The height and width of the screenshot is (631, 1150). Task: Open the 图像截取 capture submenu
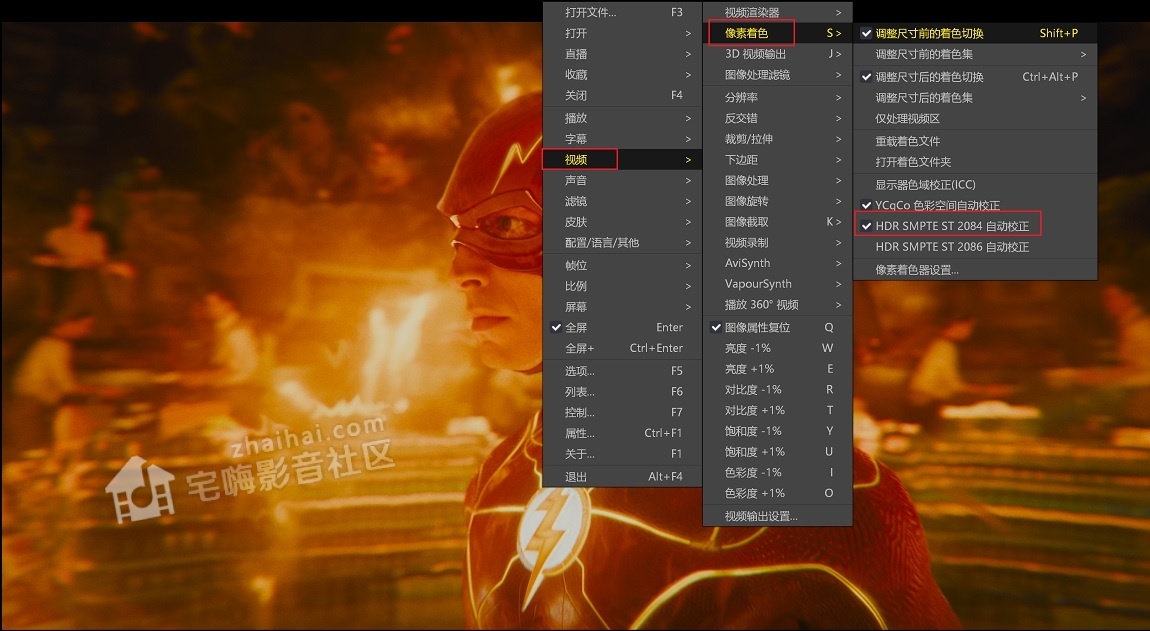tap(777, 222)
